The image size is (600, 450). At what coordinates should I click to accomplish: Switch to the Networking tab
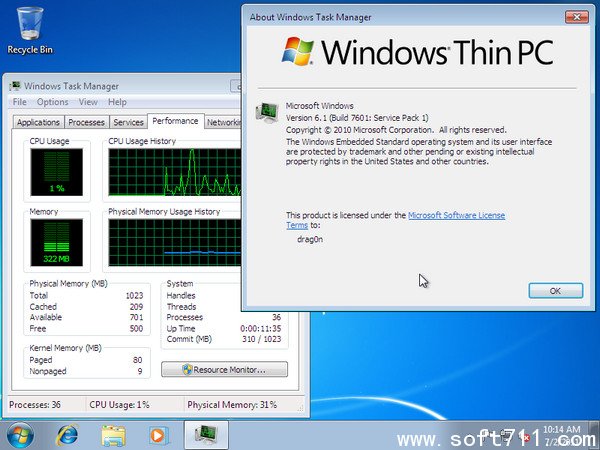(x=223, y=122)
